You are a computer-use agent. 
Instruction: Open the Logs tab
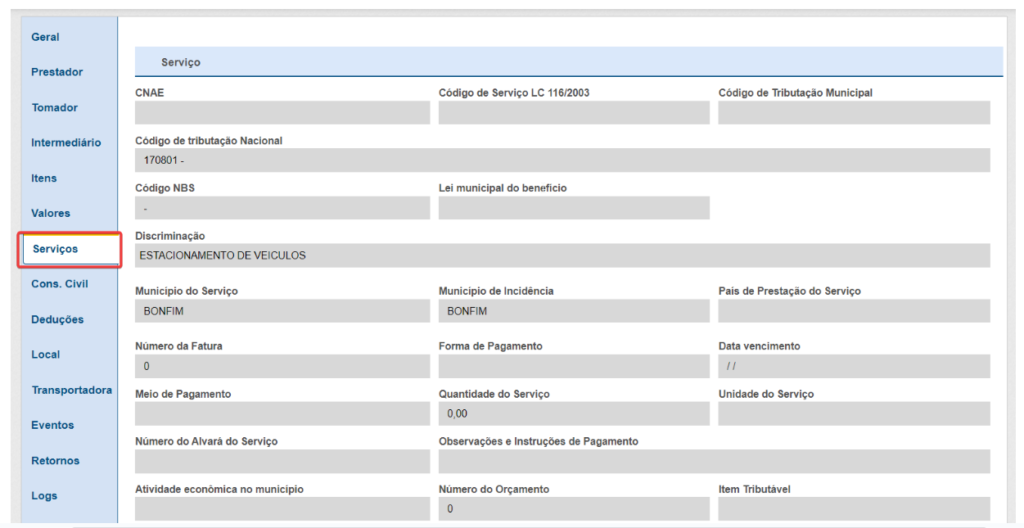44,496
